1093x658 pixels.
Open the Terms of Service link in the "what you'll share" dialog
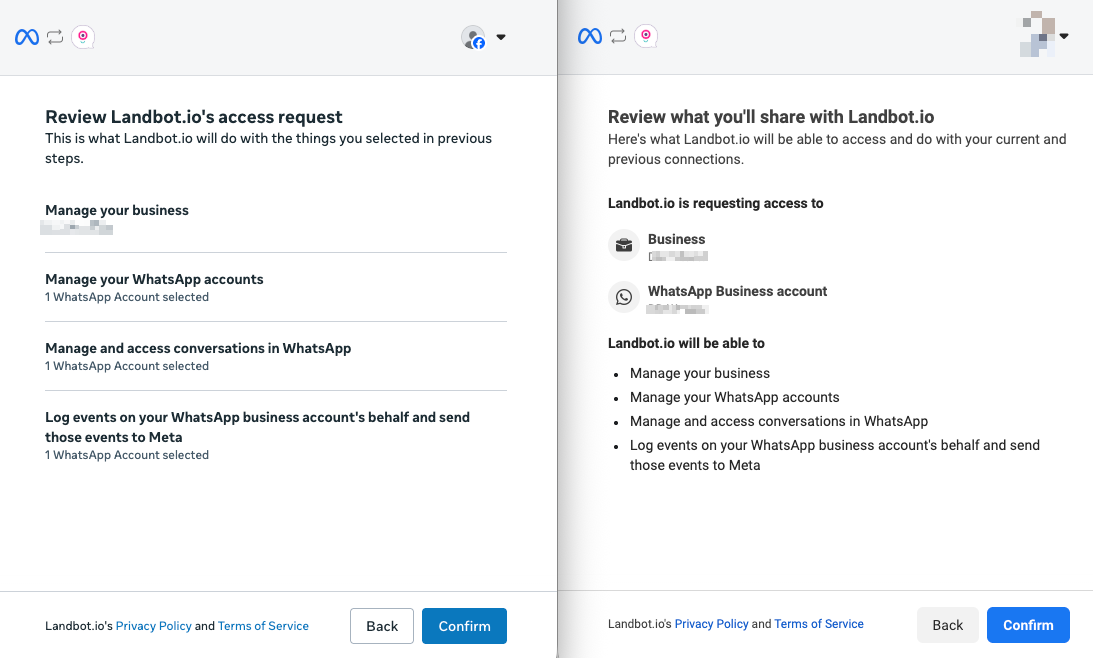(819, 624)
